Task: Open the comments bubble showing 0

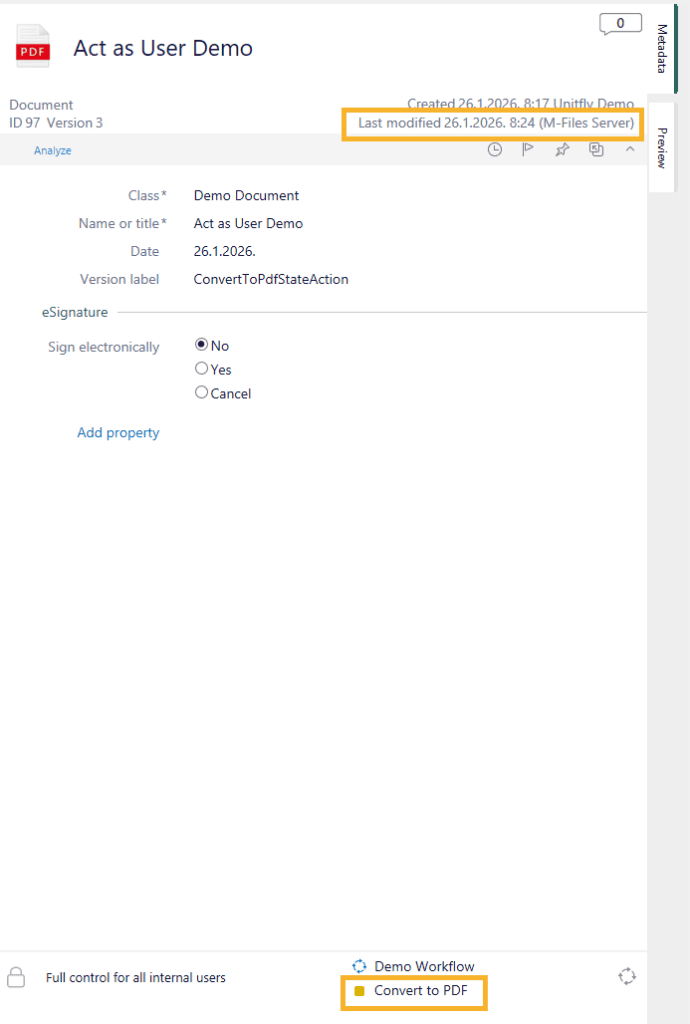Action: coord(620,24)
